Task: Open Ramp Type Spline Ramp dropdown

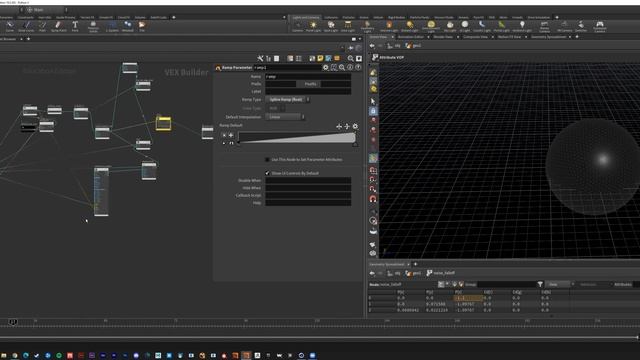Action: point(288,100)
